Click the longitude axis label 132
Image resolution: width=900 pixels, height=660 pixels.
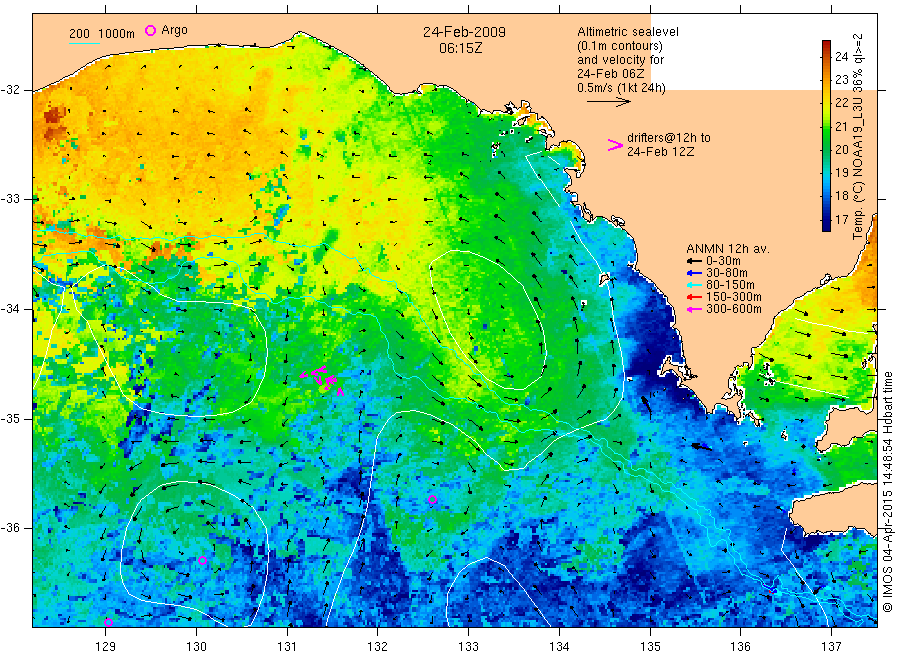(378, 647)
